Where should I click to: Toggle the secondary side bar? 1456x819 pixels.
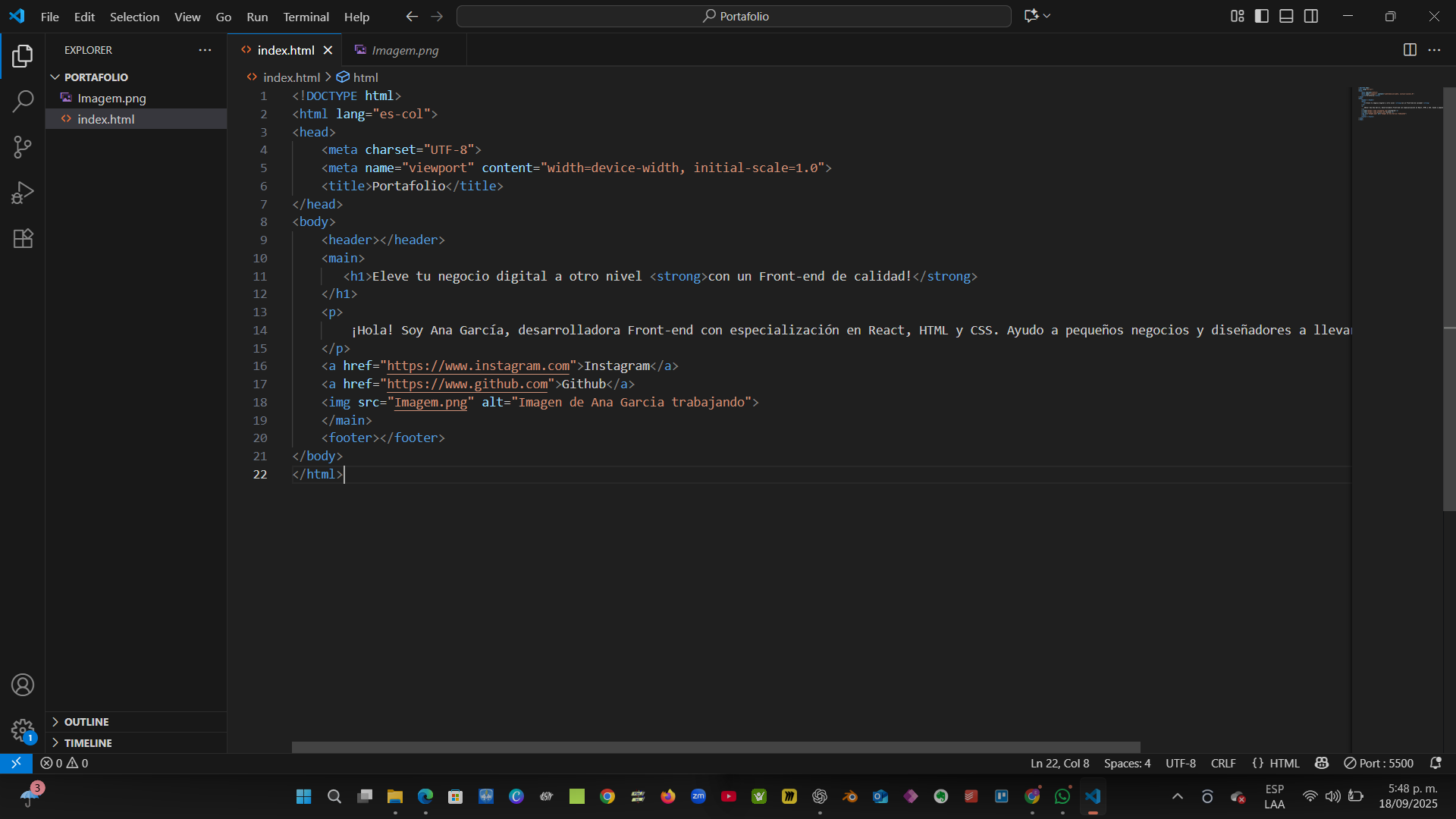(1311, 16)
